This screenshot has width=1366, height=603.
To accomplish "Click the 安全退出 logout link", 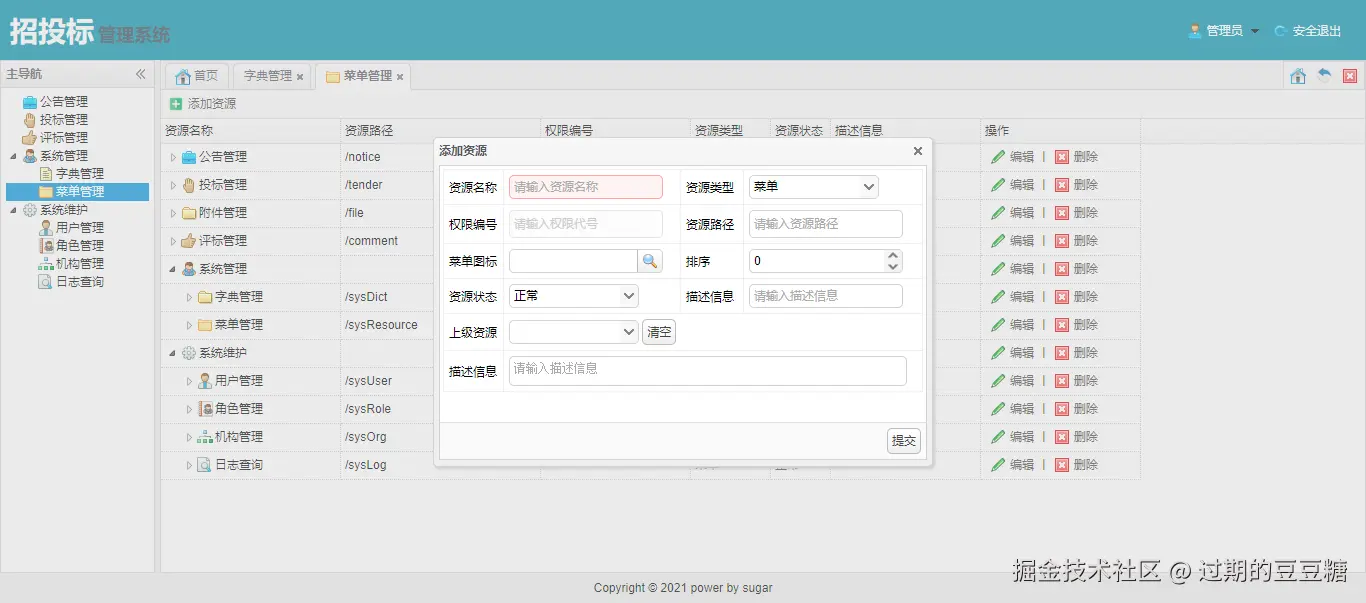I will point(1308,31).
